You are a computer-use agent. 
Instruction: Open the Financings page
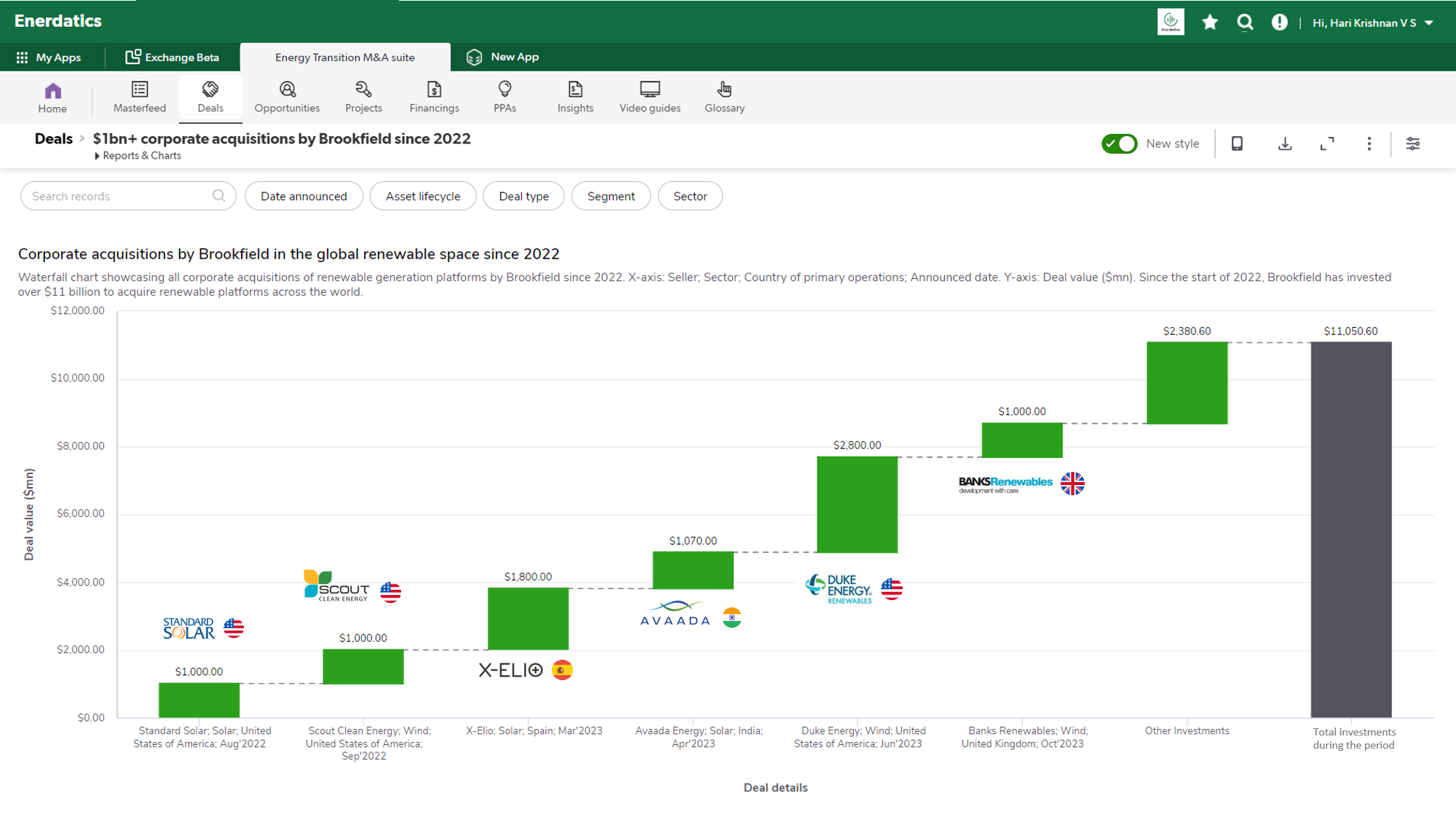434,97
